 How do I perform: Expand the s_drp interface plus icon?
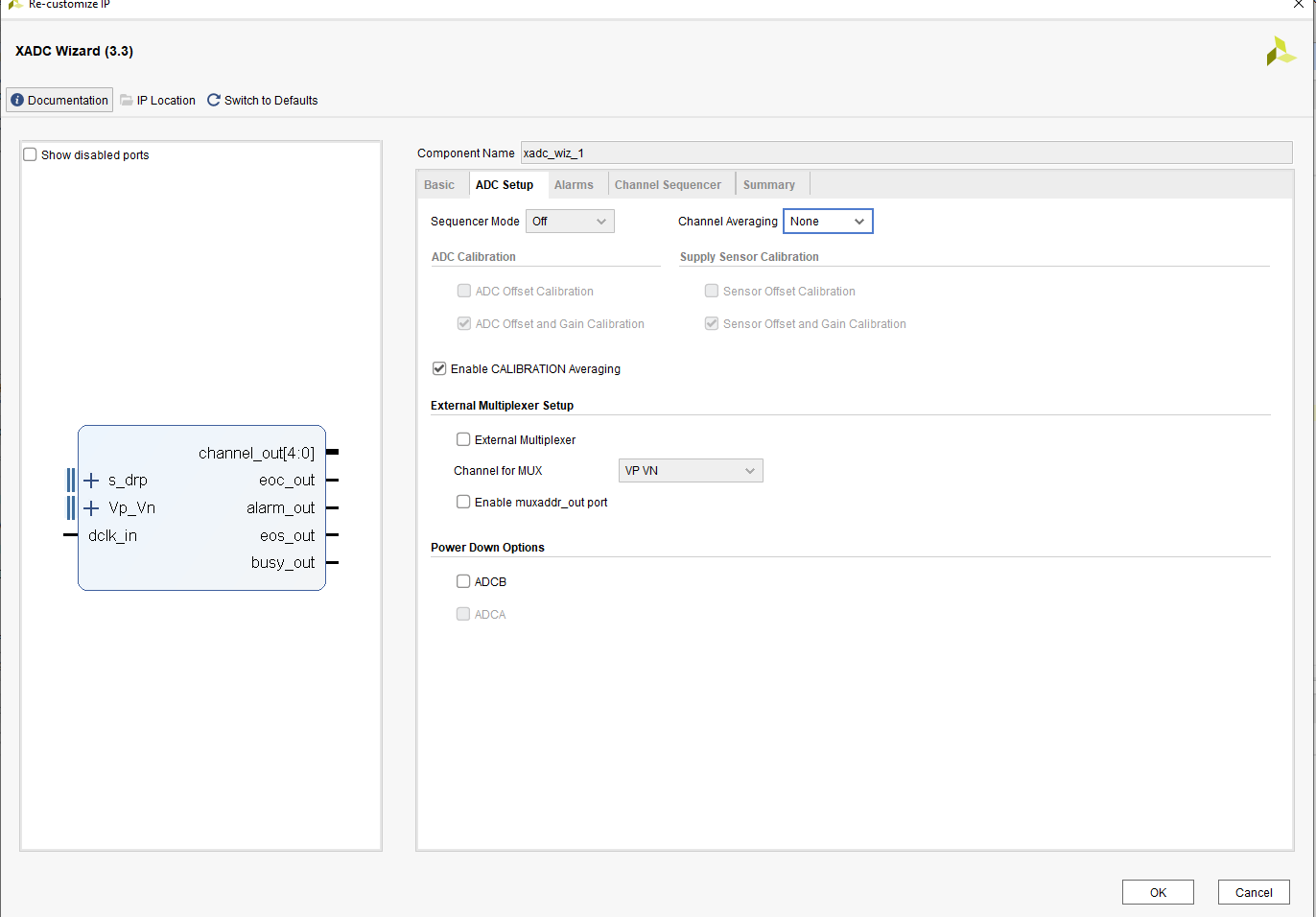click(x=91, y=480)
